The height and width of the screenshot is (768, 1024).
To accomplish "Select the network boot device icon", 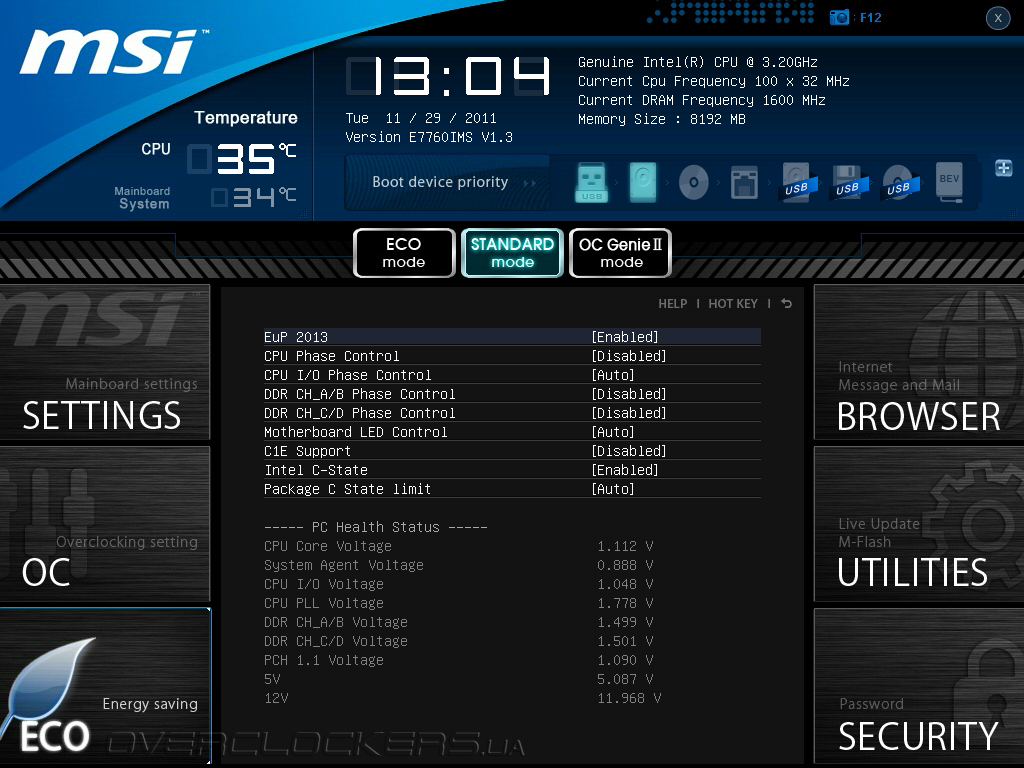I will coord(744,182).
